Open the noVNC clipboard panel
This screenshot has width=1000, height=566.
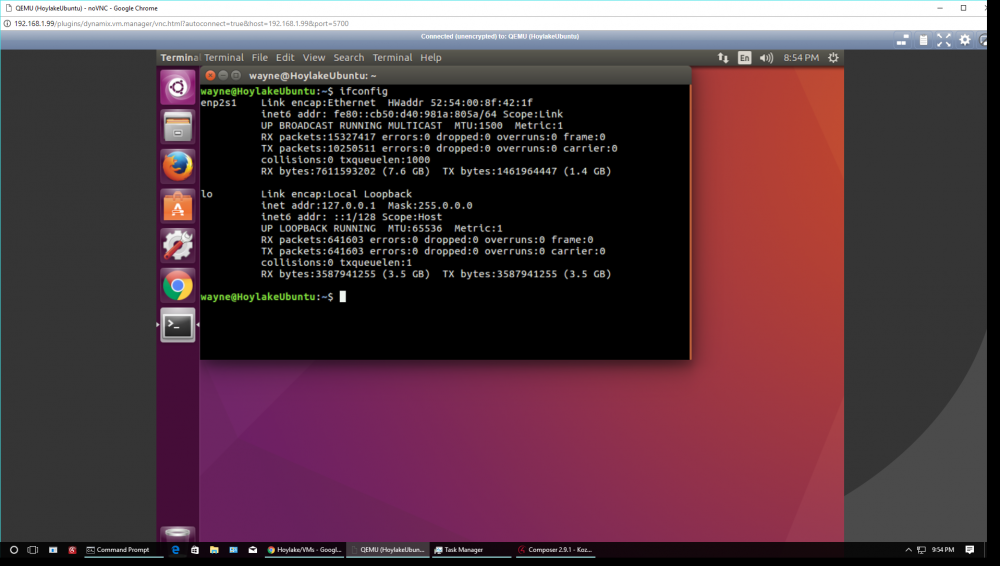tap(923, 40)
